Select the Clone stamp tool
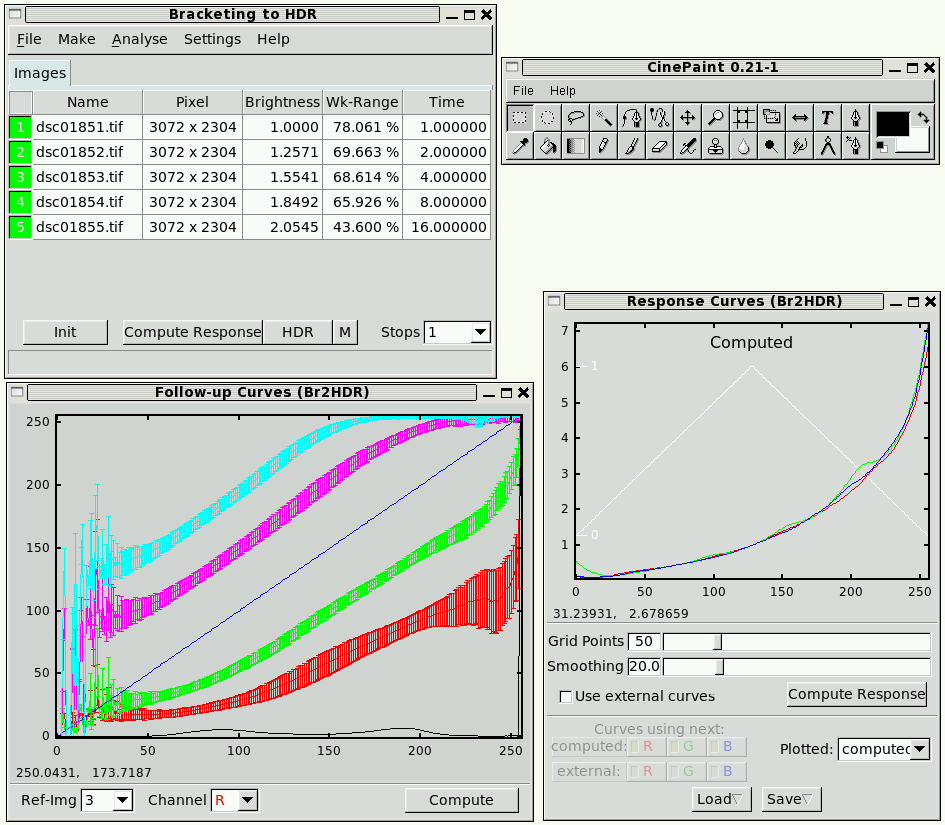 [716, 146]
